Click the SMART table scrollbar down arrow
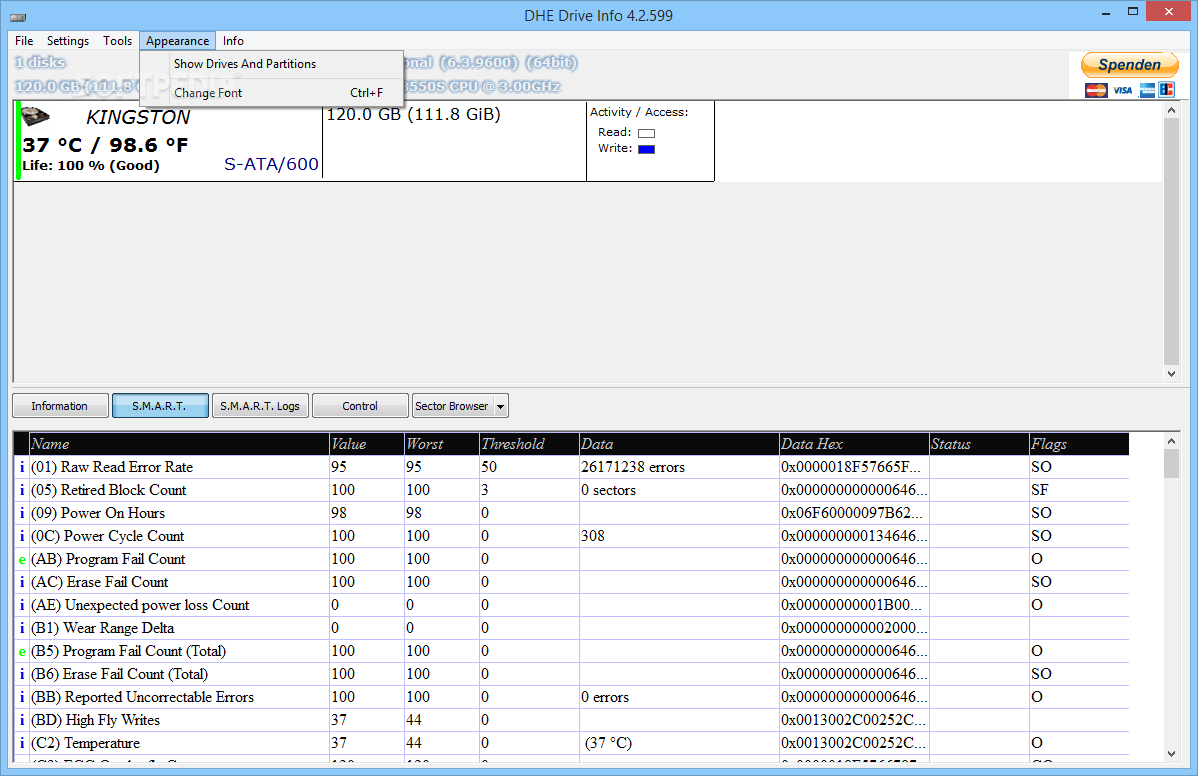1198x776 pixels. (1171, 754)
